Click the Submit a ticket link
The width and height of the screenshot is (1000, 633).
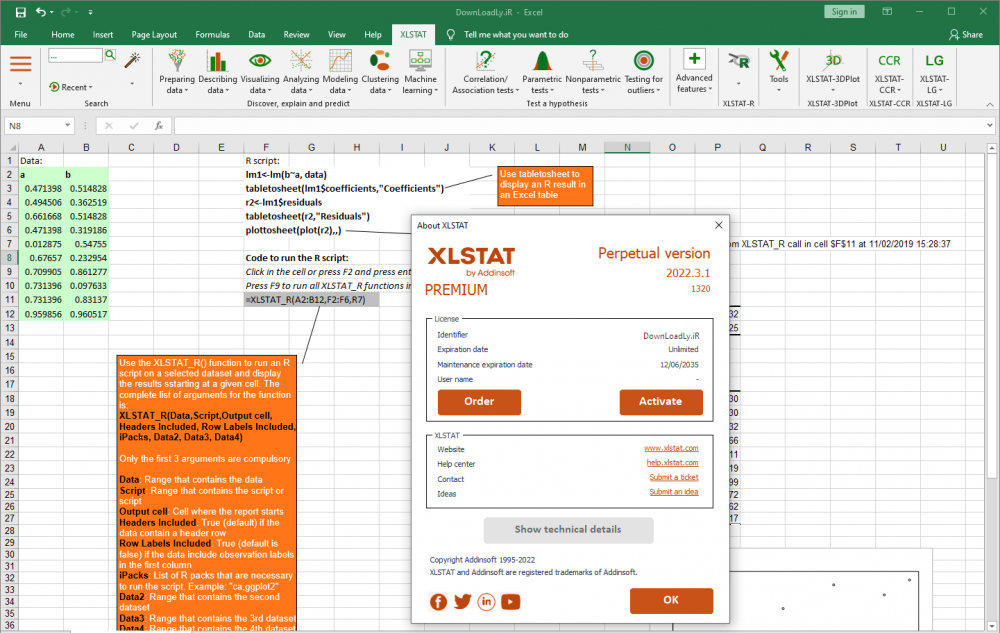point(673,477)
